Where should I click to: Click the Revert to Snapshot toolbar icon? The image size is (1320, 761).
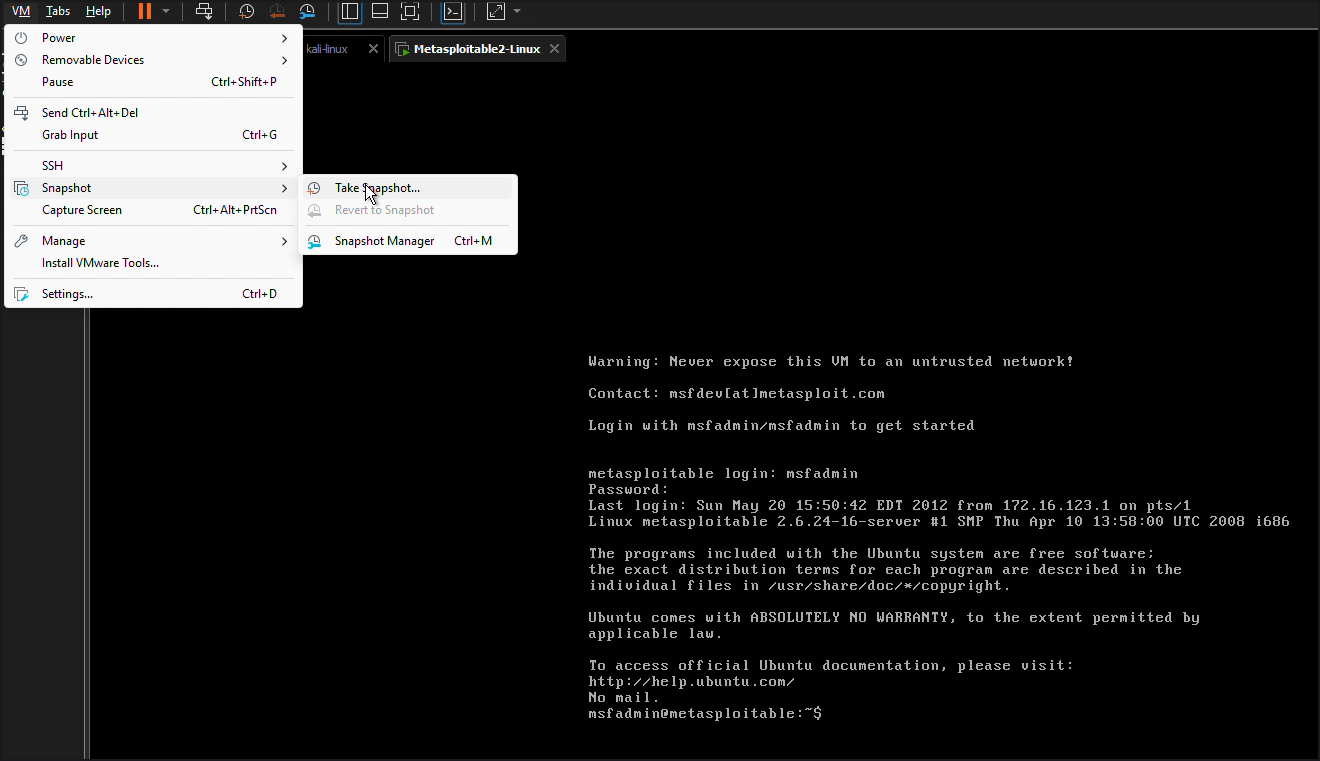277,11
